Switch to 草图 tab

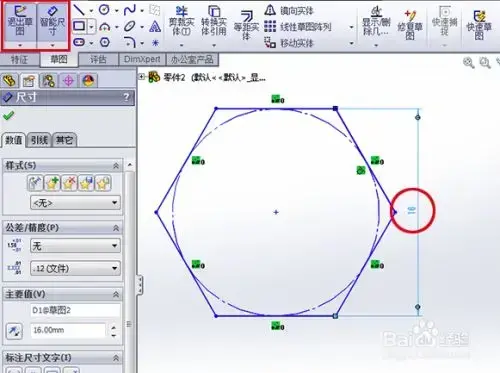[59, 60]
